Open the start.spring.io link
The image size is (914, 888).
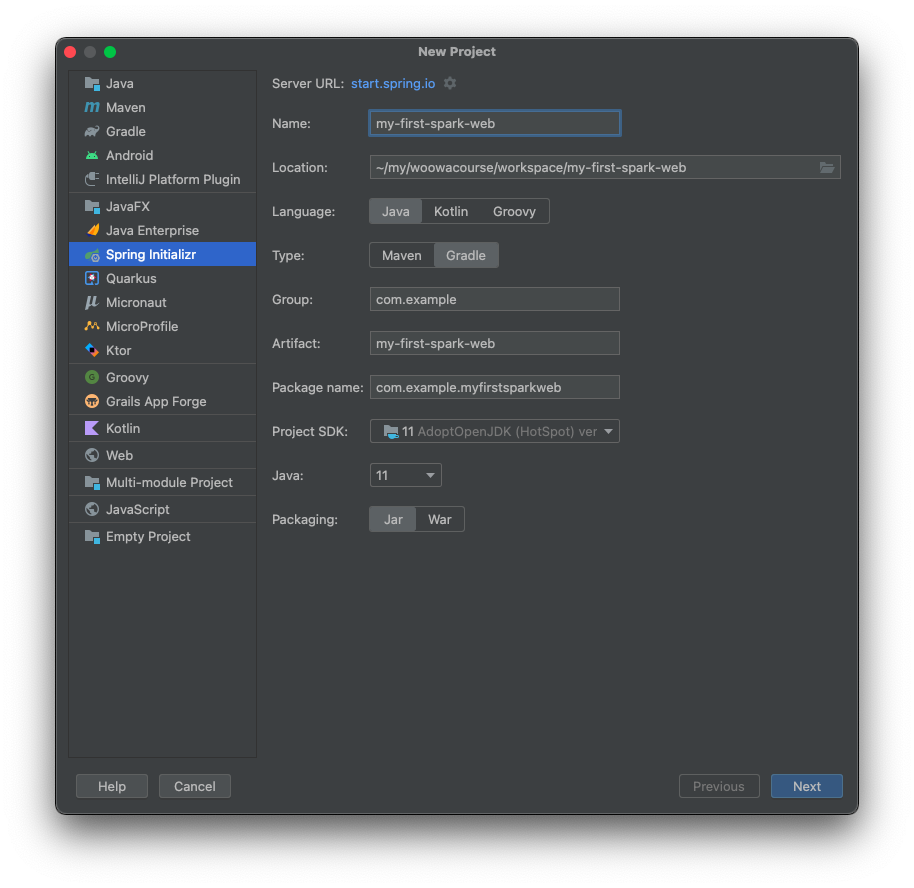pyautogui.click(x=393, y=83)
